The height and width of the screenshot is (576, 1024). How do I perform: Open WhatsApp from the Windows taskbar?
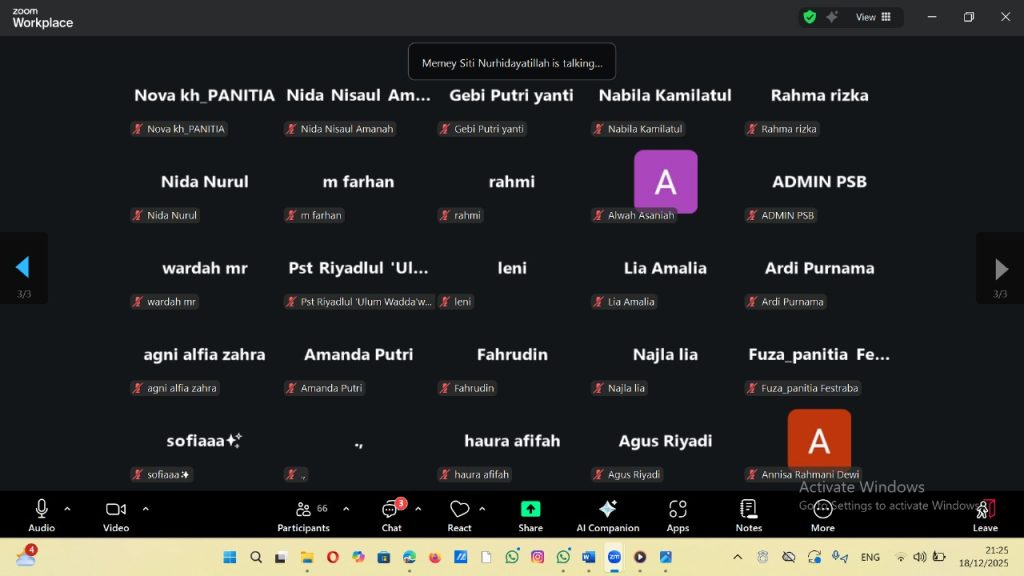point(512,557)
